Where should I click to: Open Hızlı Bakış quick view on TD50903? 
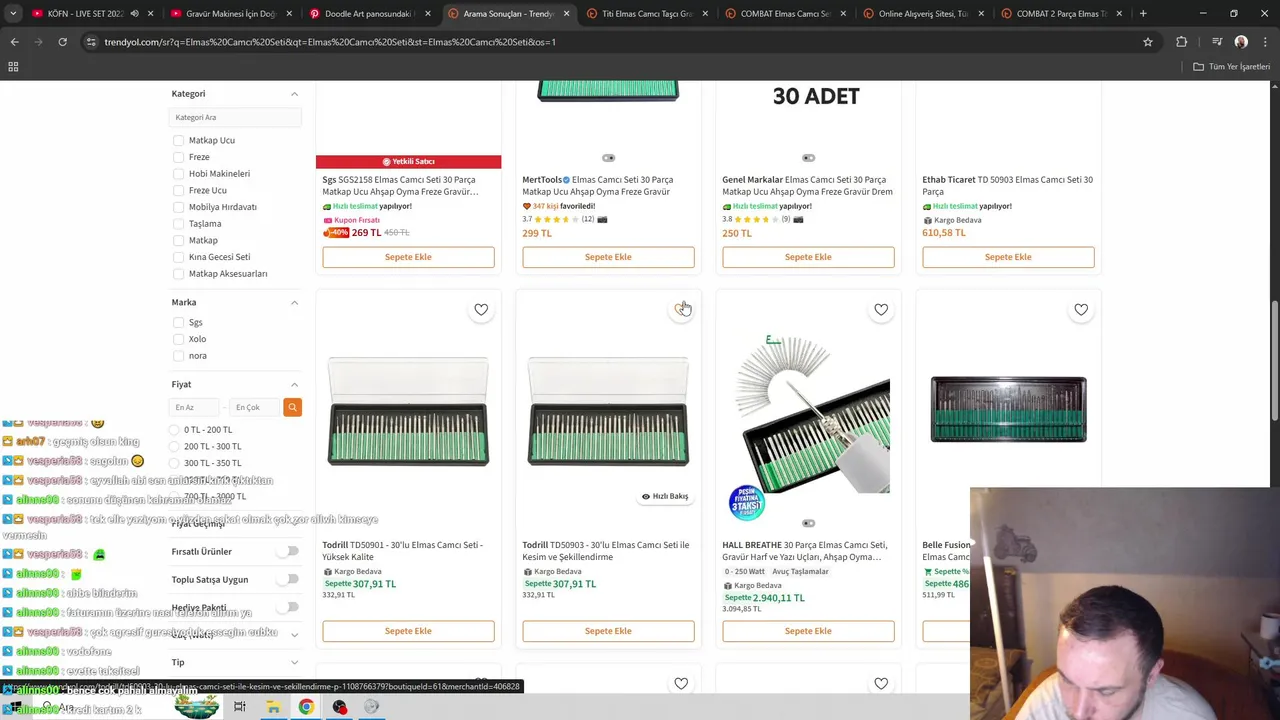[665, 496]
